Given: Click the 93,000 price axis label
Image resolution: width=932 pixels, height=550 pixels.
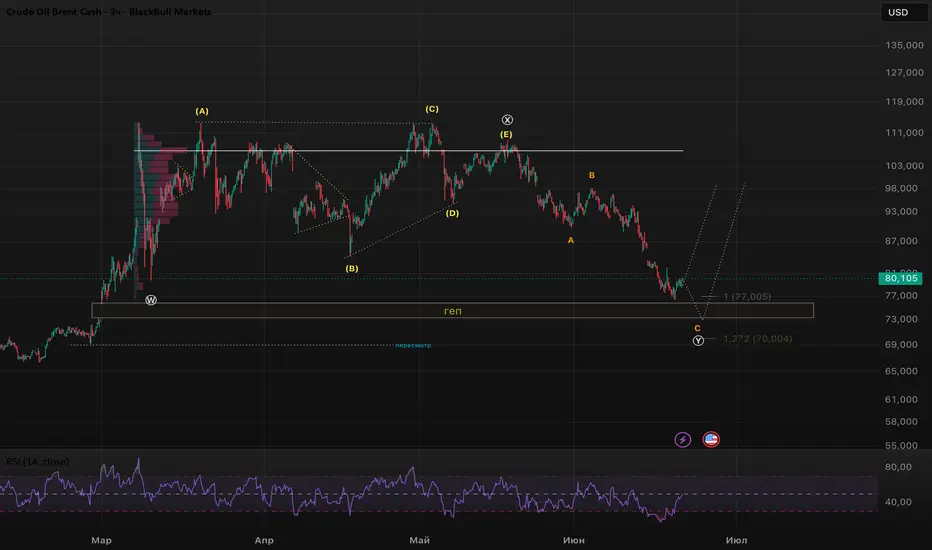Looking at the screenshot, I should coord(901,212).
